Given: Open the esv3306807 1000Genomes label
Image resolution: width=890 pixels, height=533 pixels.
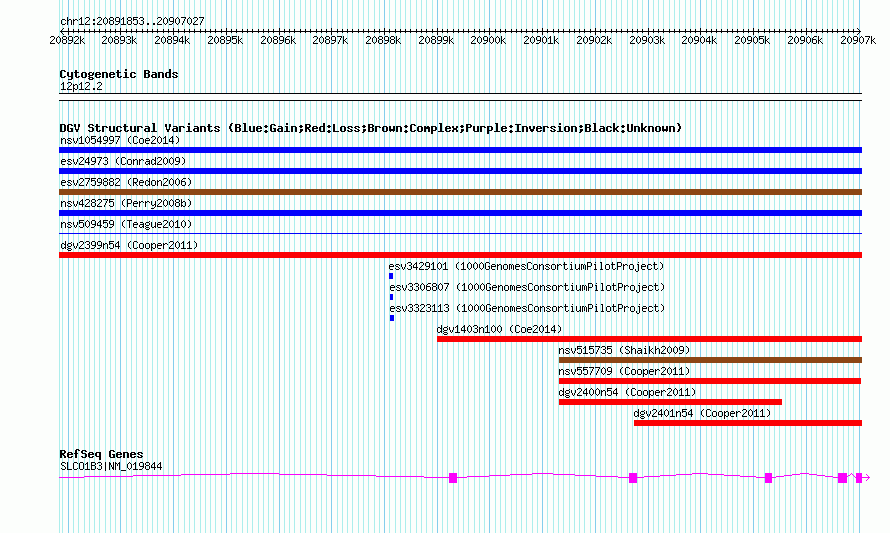Looking at the screenshot, I should click(527, 287).
